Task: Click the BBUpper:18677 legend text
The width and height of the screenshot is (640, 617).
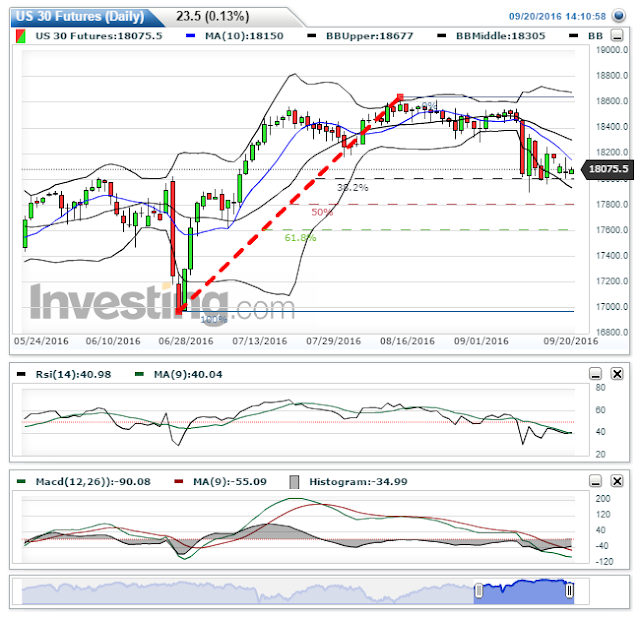Action: point(369,36)
